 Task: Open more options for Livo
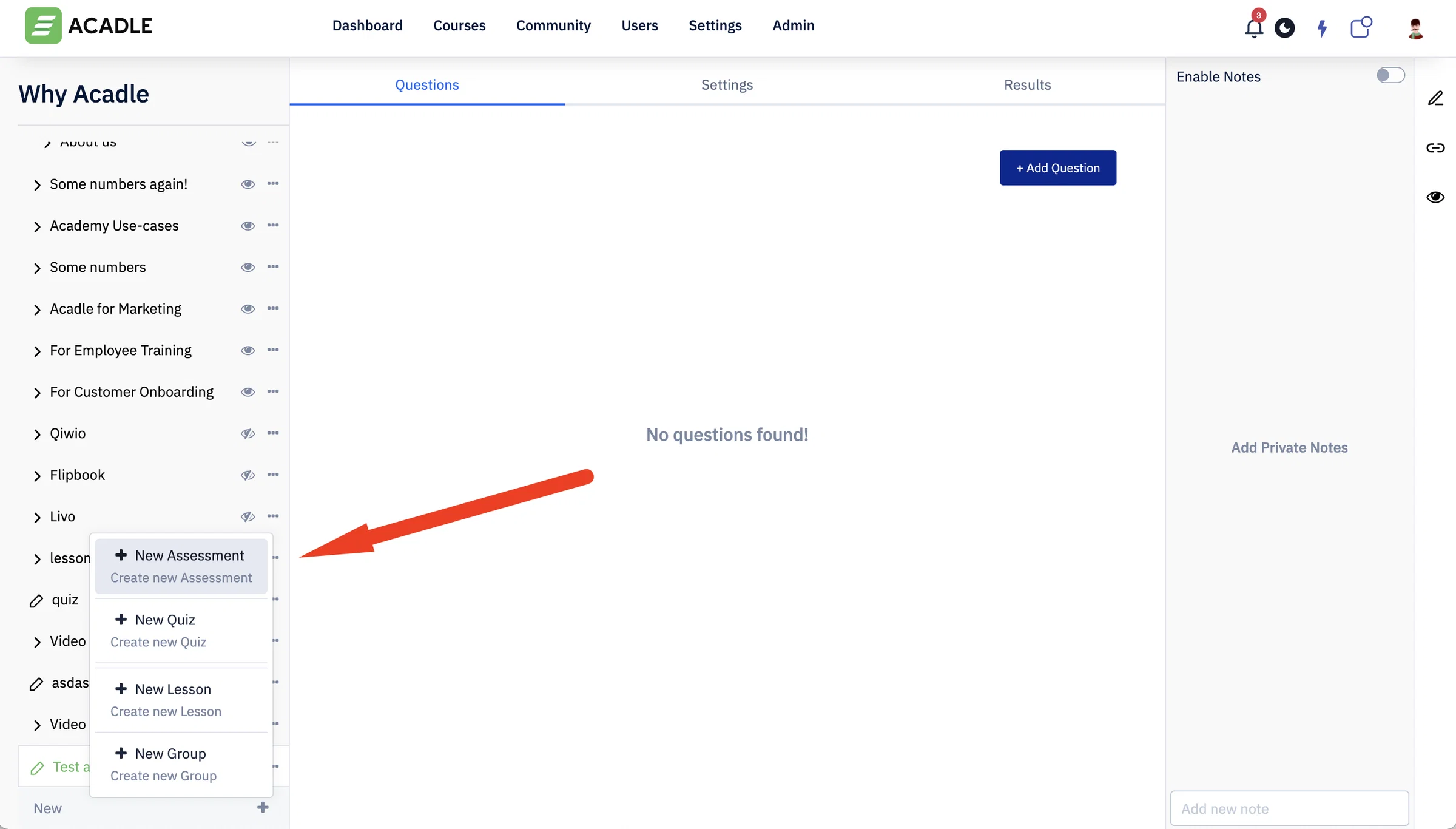click(x=273, y=516)
